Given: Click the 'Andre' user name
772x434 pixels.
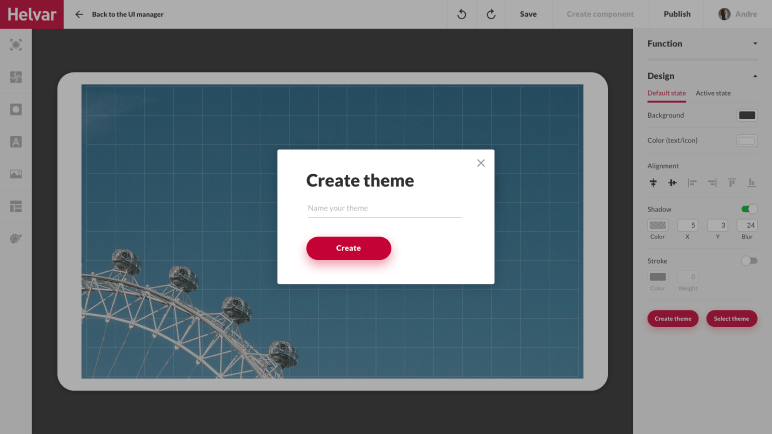Looking at the screenshot, I should (746, 14).
